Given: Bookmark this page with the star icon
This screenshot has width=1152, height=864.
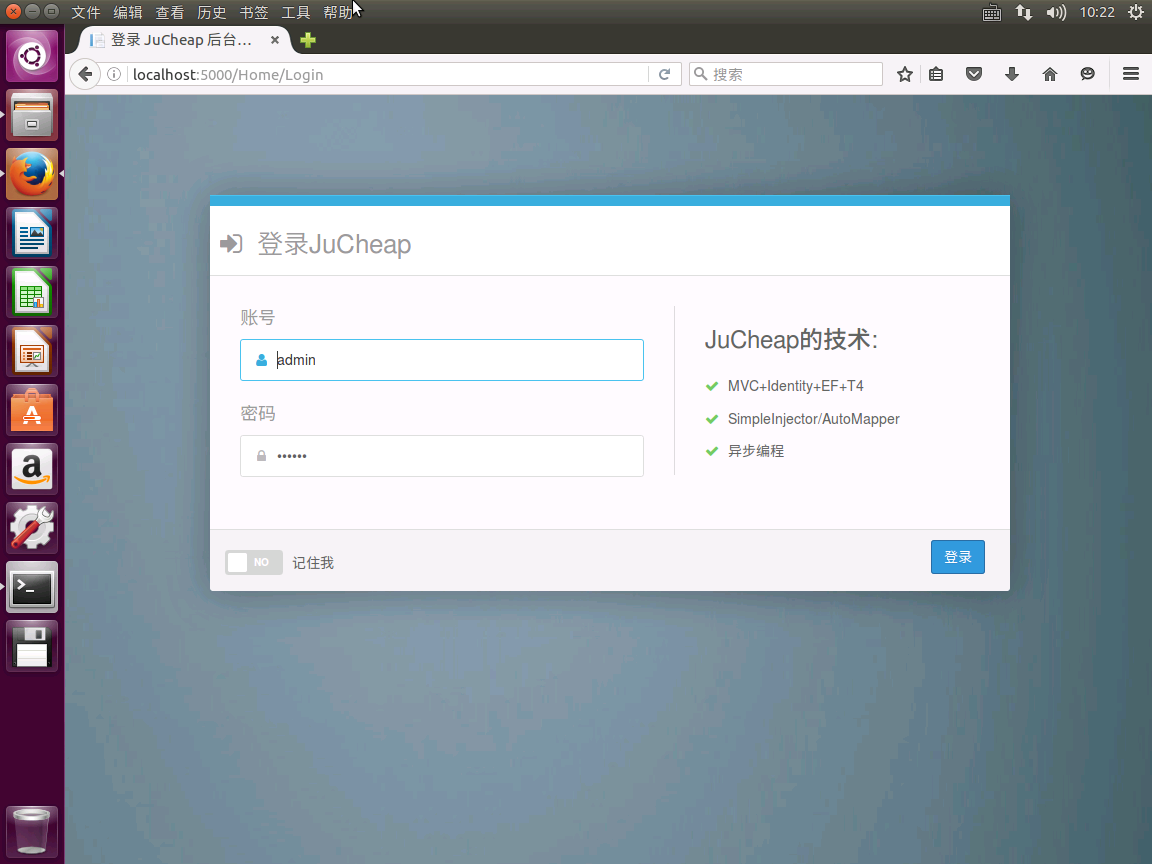Looking at the screenshot, I should (x=904, y=74).
